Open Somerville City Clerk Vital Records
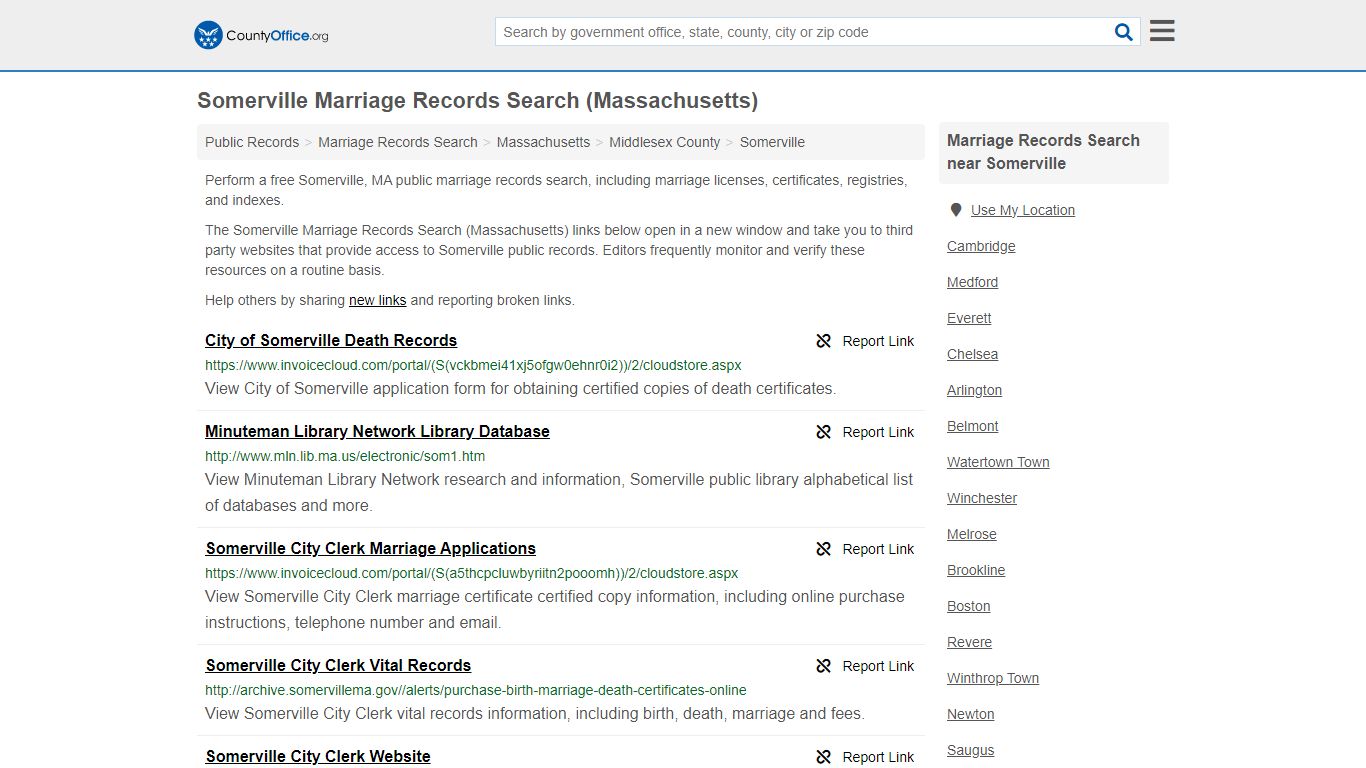 click(x=338, y=665)
